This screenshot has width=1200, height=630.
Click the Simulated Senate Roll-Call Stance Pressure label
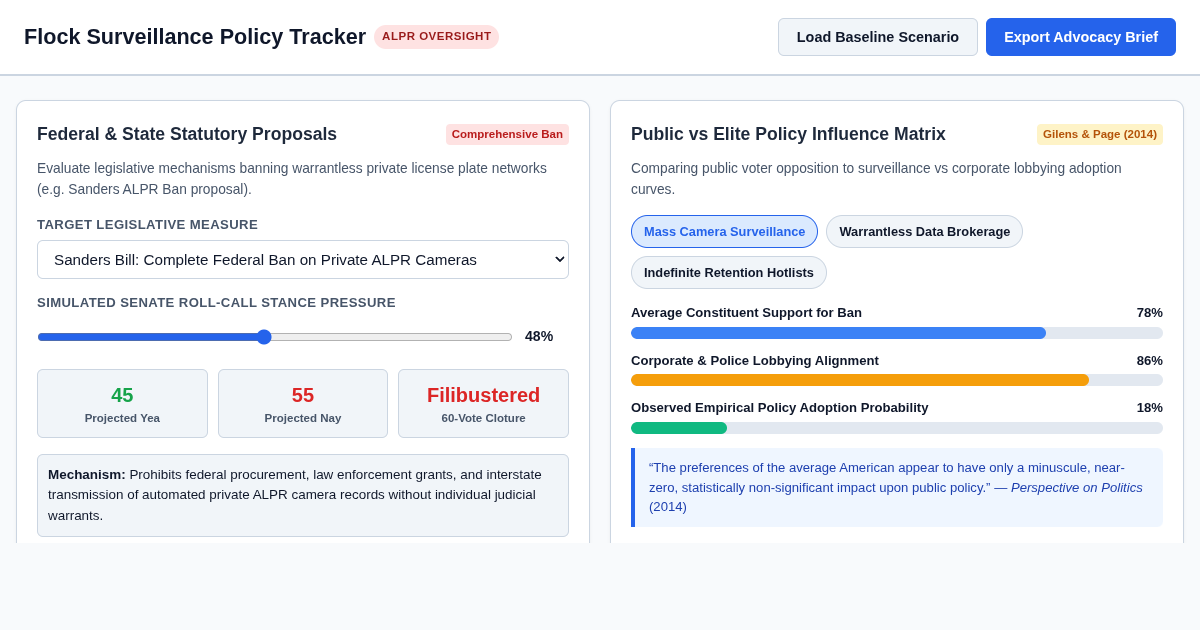pyautogui.click(x=216, y=303)
